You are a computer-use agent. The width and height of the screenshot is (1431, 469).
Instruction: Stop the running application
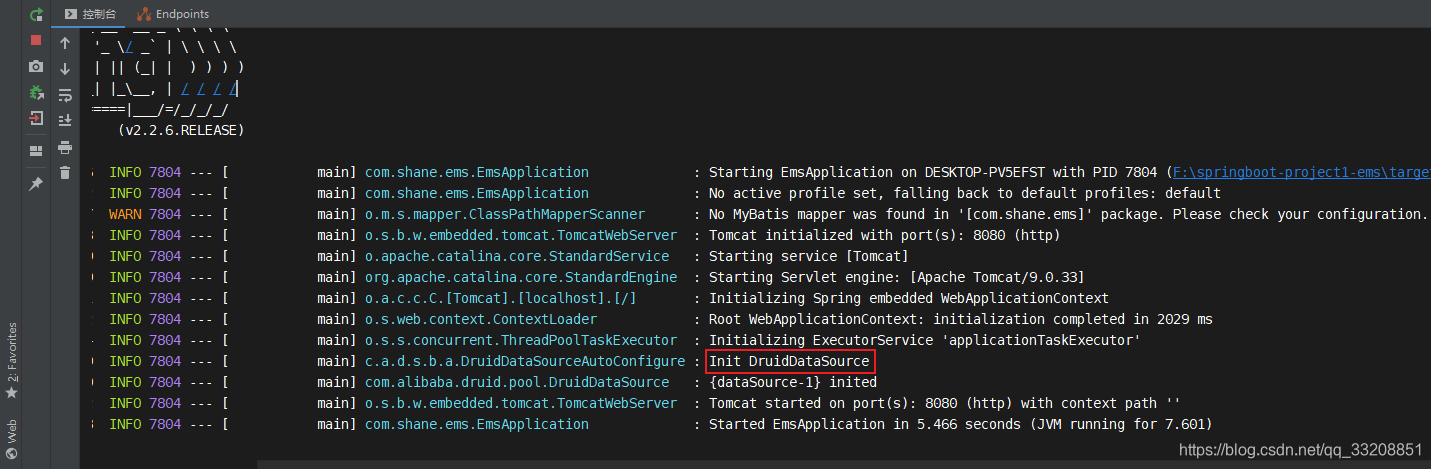[x=36, y=40]
